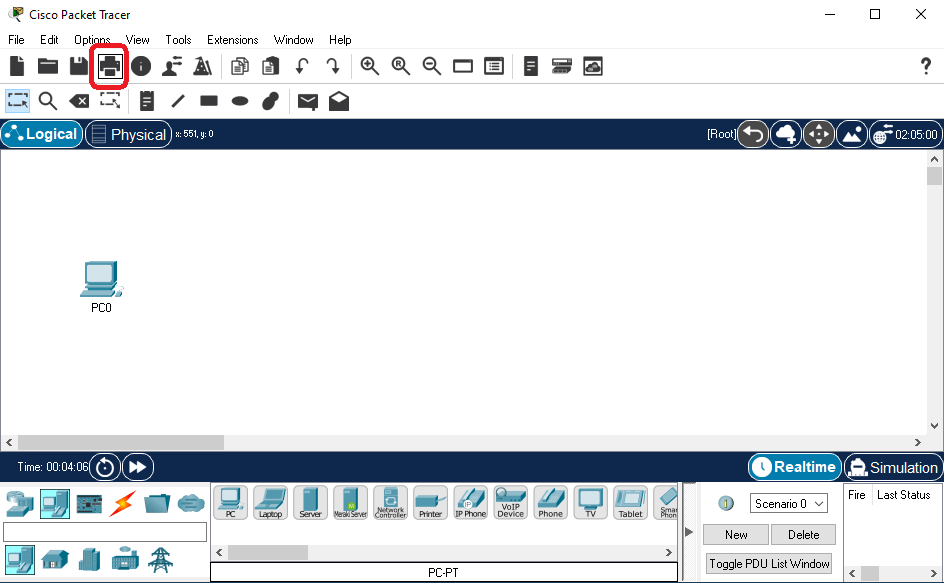Save the network with floppy disk icon

pos(79,66)
